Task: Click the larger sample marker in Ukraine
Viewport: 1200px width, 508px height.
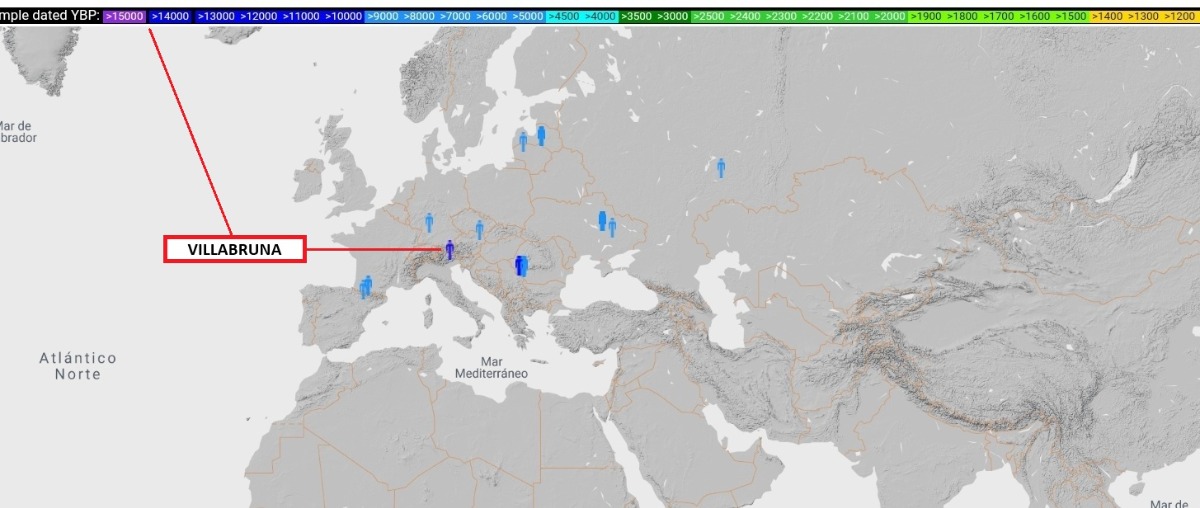Action: click(602, 221)
